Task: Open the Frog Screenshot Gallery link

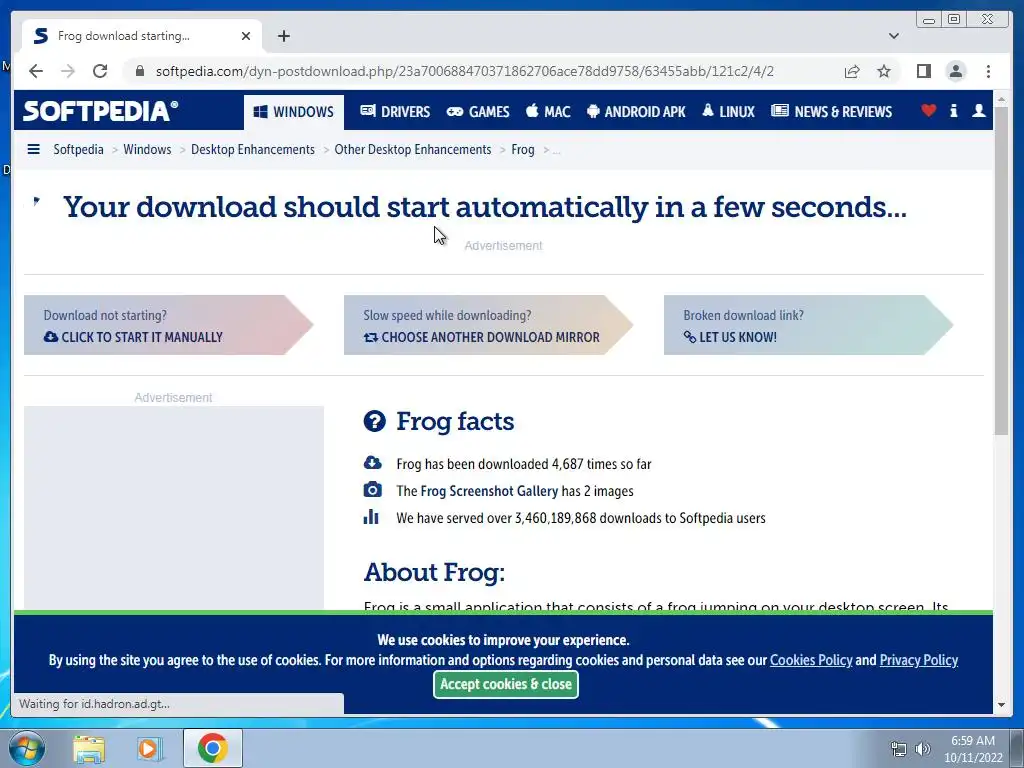Action: click(x=489, y=491)
